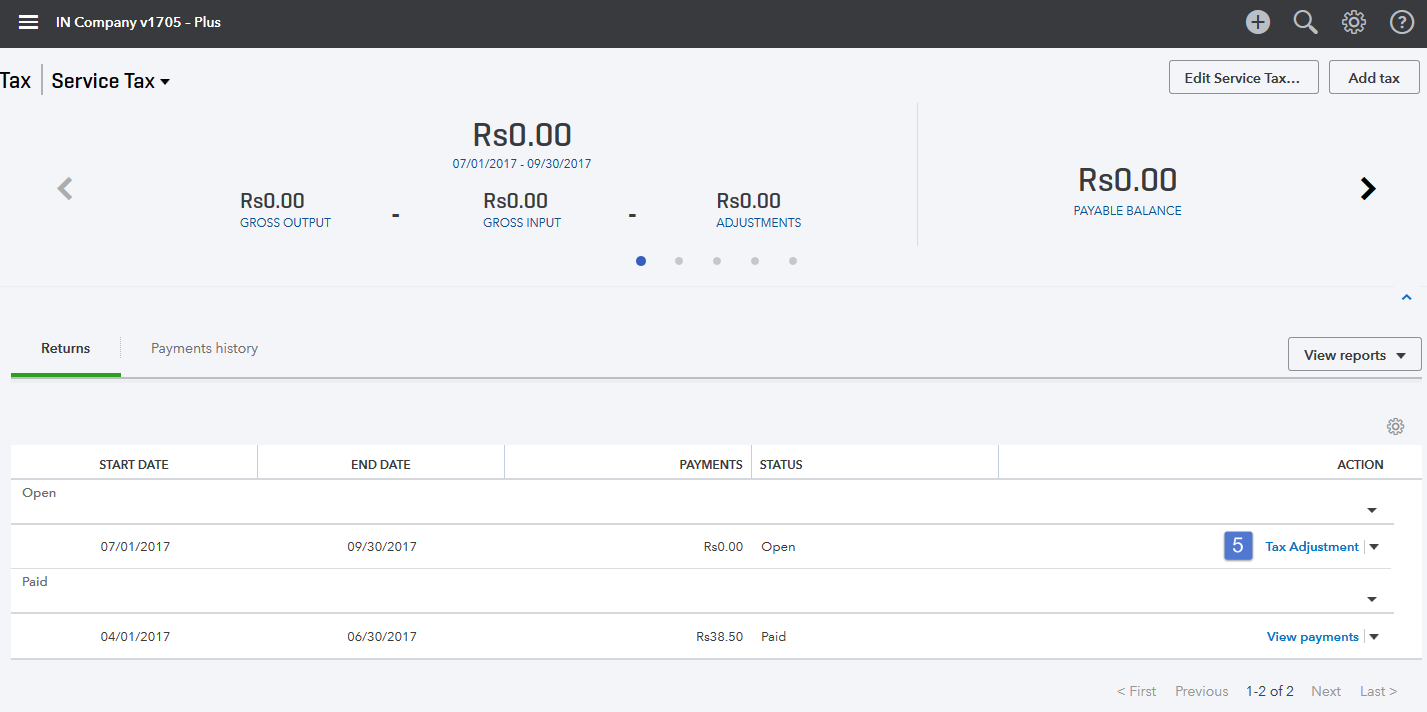Click the GROSS INPUT label link
Image resolution: width=1427 pixels, height=712 pixels.
pyautogui.click(x=522, y=223)
